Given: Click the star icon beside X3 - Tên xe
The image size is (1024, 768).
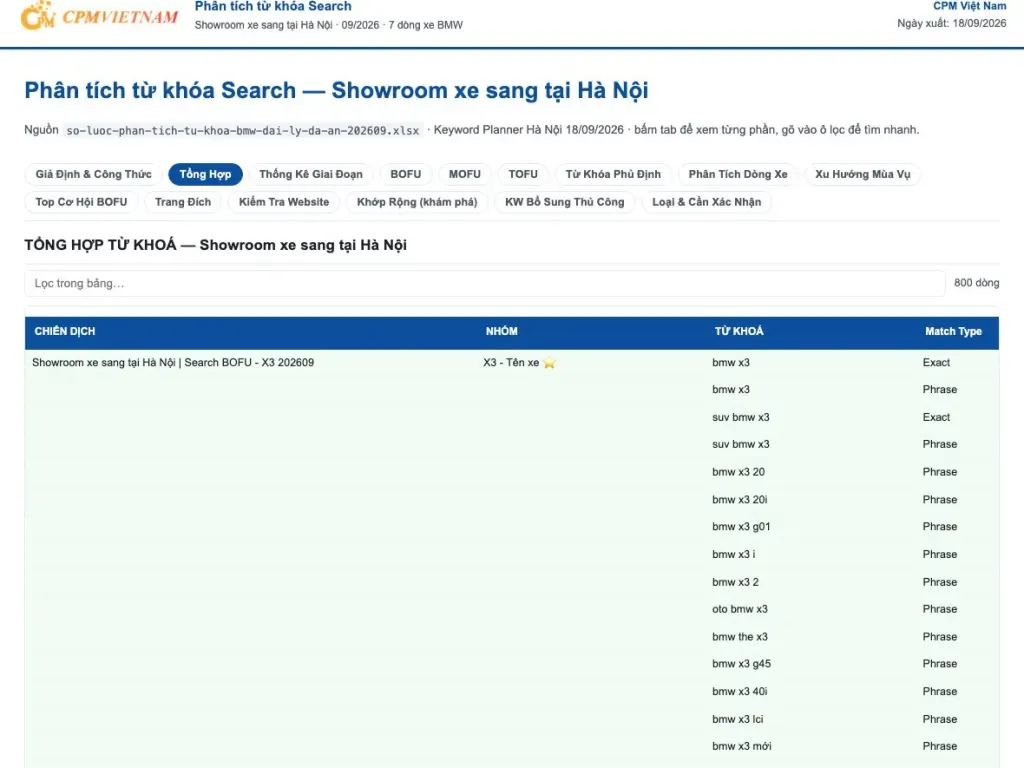Looking at the screenshot, I should [x=549, y=363].
